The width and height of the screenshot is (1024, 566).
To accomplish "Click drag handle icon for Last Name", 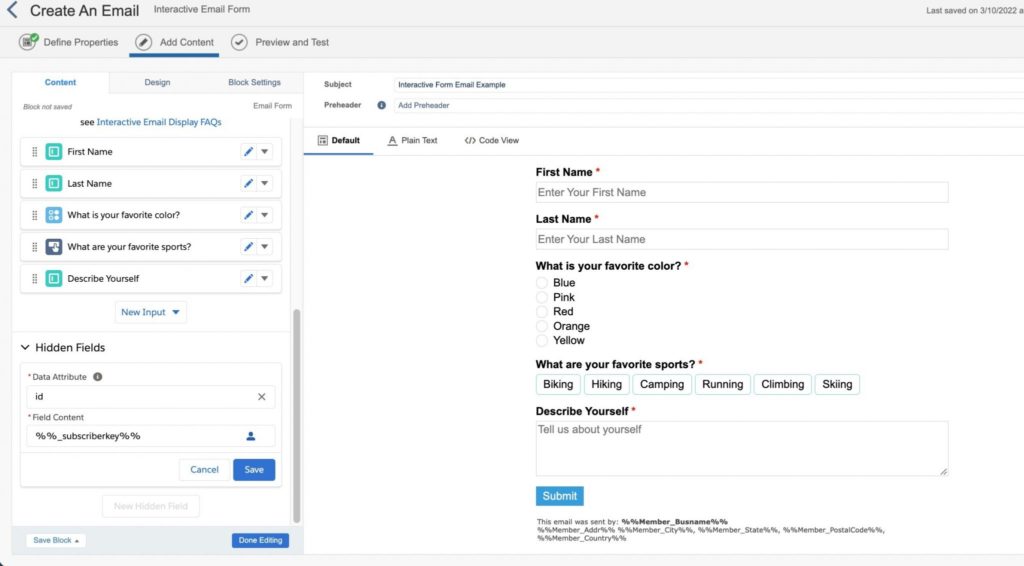I will (35, 184).
